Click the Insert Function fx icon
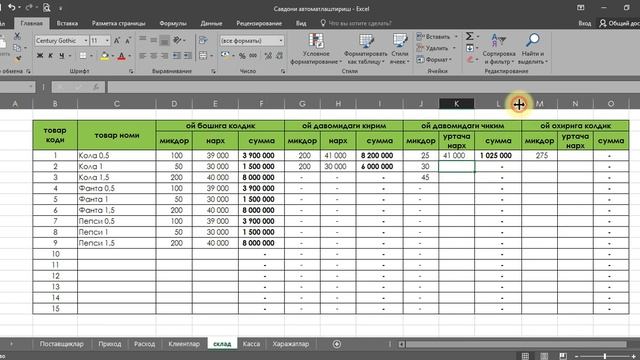The height and width of the screenshot is (360, 640). point(96,87)
